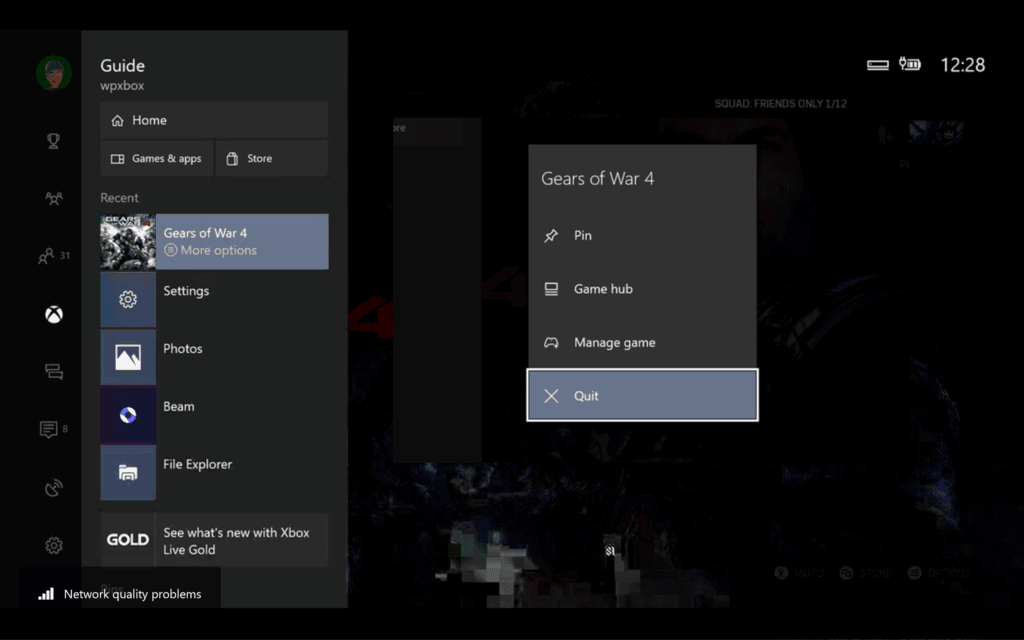Click the wpxbox gamertag text
The image size is (1024, 640).
tap(122, 86)
